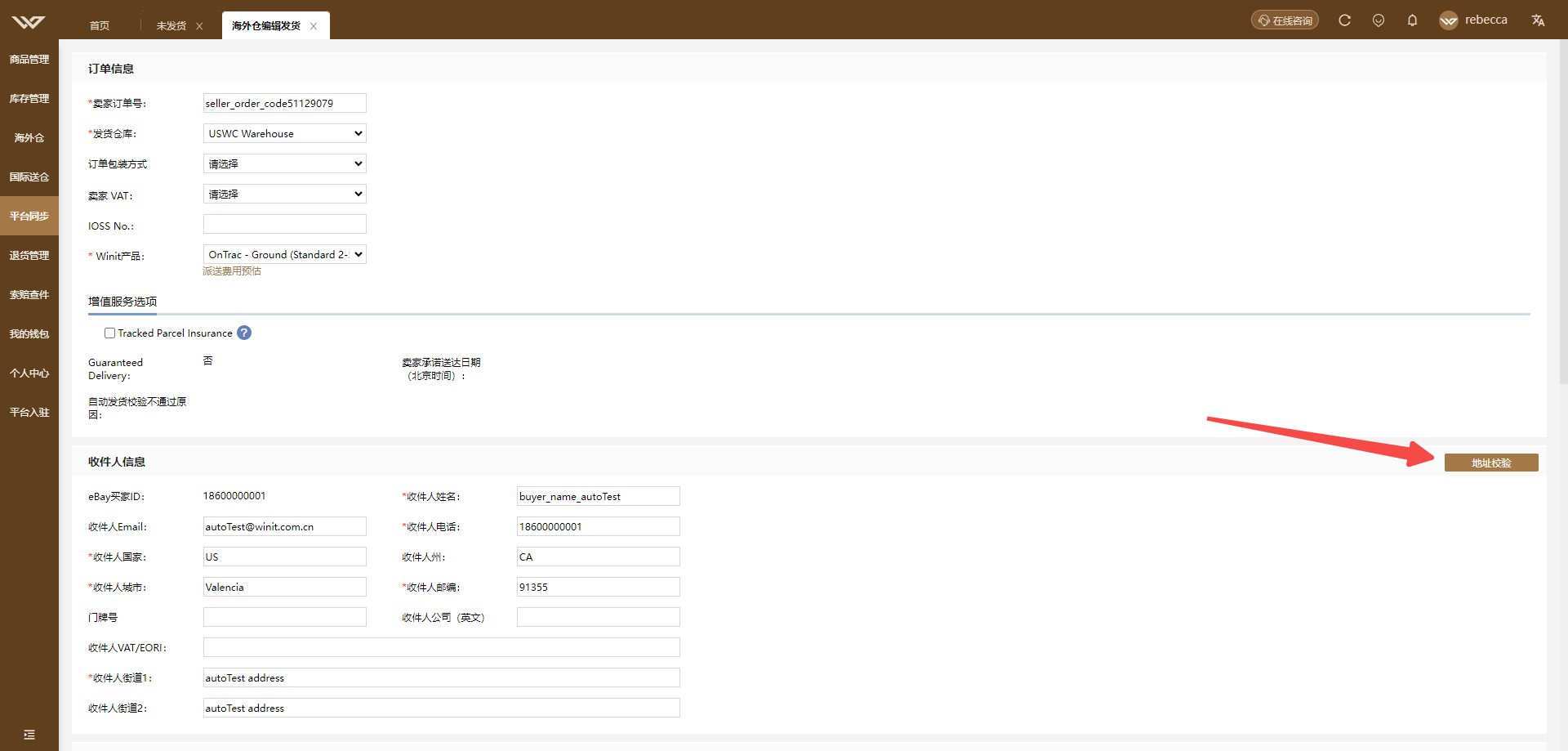The image size is (1568, 751).
Task: Focus the 收件人国家 input field
Action: click(x=284, y=557)
